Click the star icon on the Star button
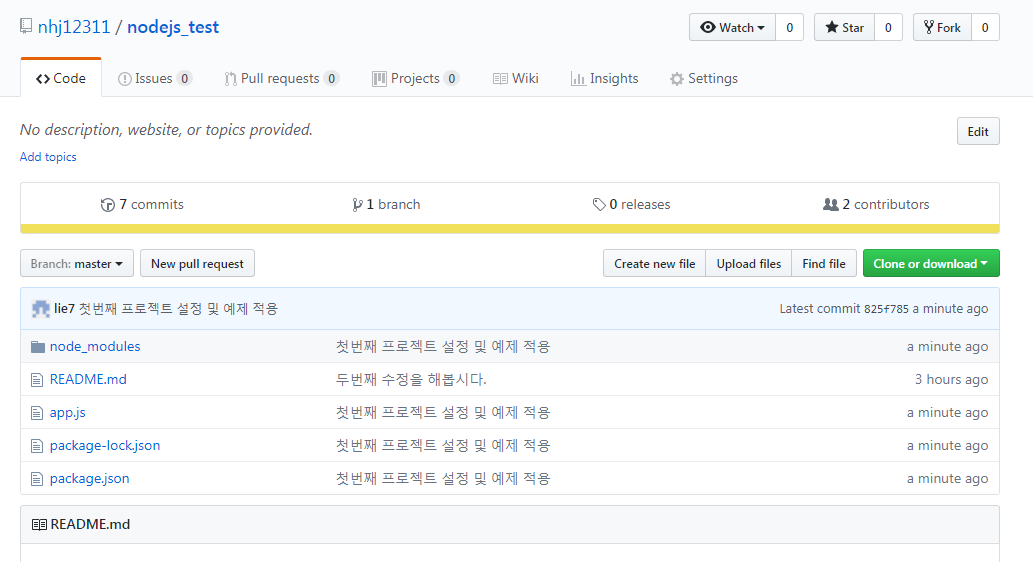1033x562 pixels. [x=831, y=27]
